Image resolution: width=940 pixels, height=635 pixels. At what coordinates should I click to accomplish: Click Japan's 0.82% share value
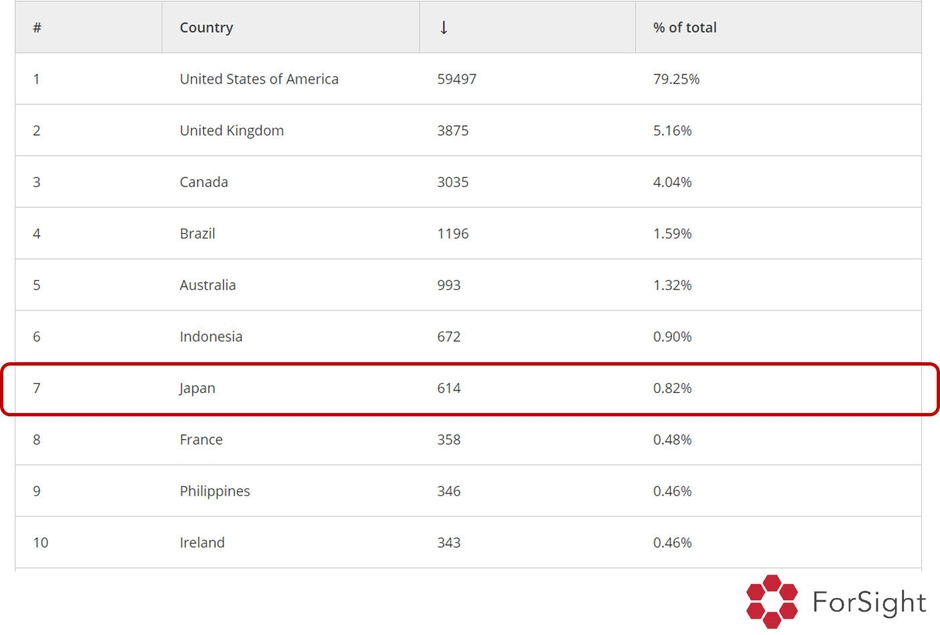(x=672, y=388)
